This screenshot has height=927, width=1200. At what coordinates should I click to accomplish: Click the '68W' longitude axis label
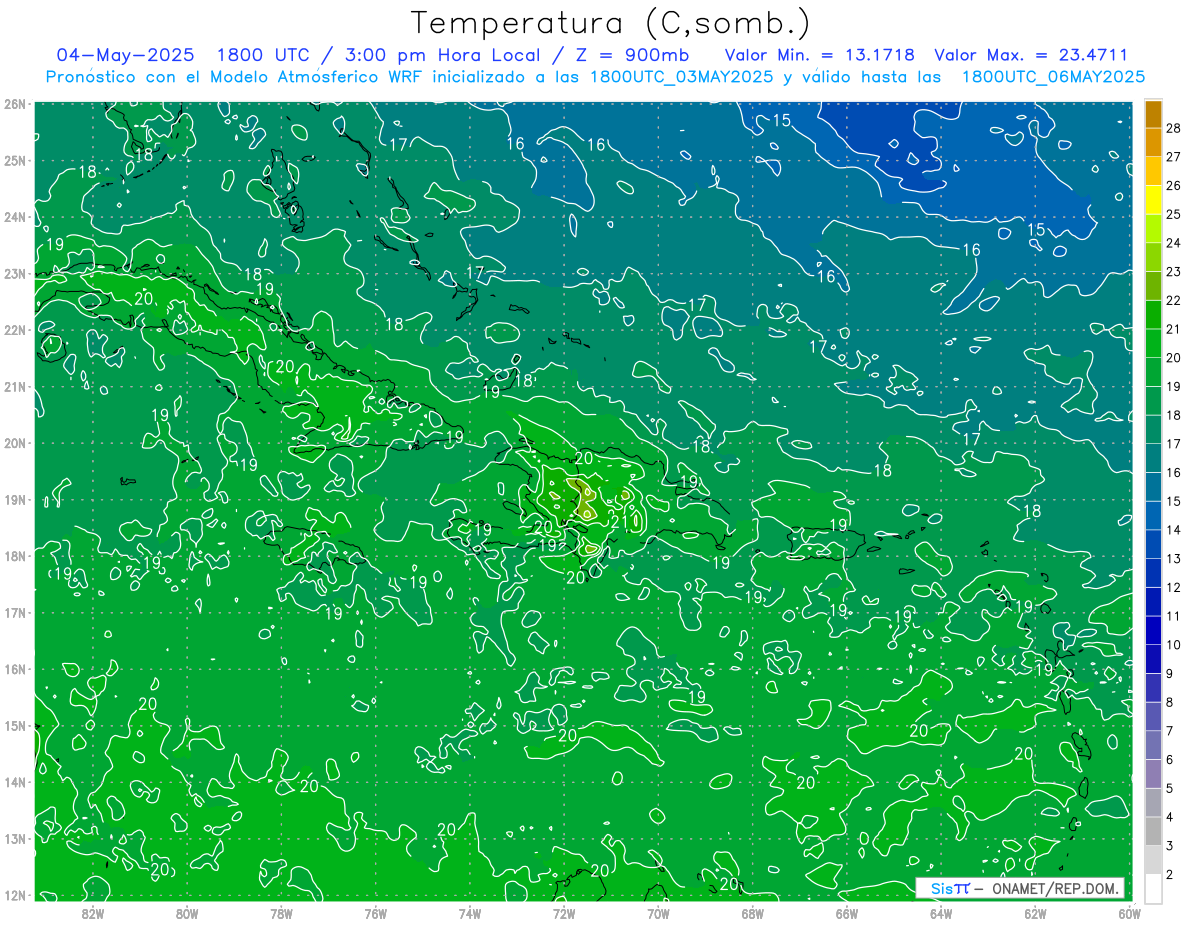click(x=753, y=912)
